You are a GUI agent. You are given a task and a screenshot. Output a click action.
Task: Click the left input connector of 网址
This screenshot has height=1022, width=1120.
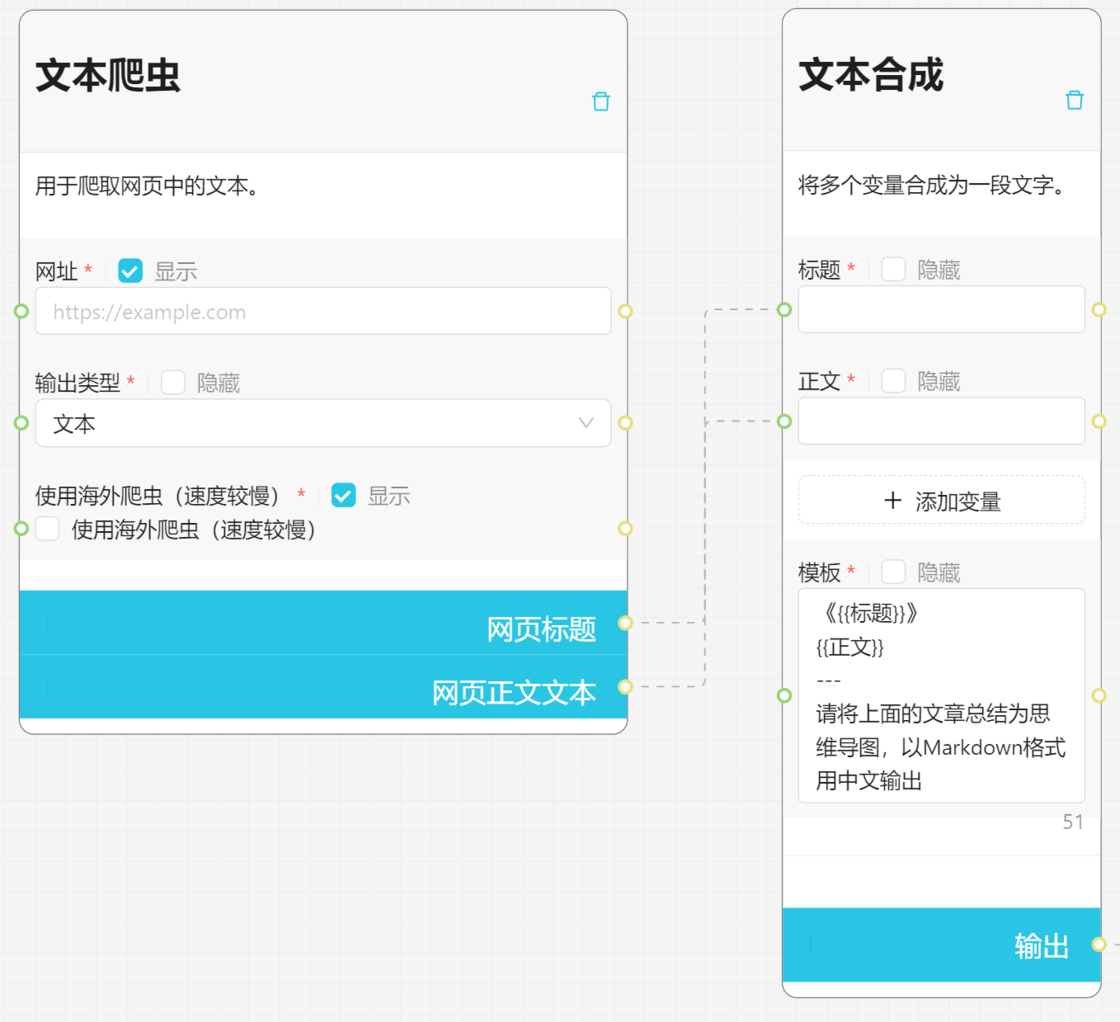(x=21, y=311)
